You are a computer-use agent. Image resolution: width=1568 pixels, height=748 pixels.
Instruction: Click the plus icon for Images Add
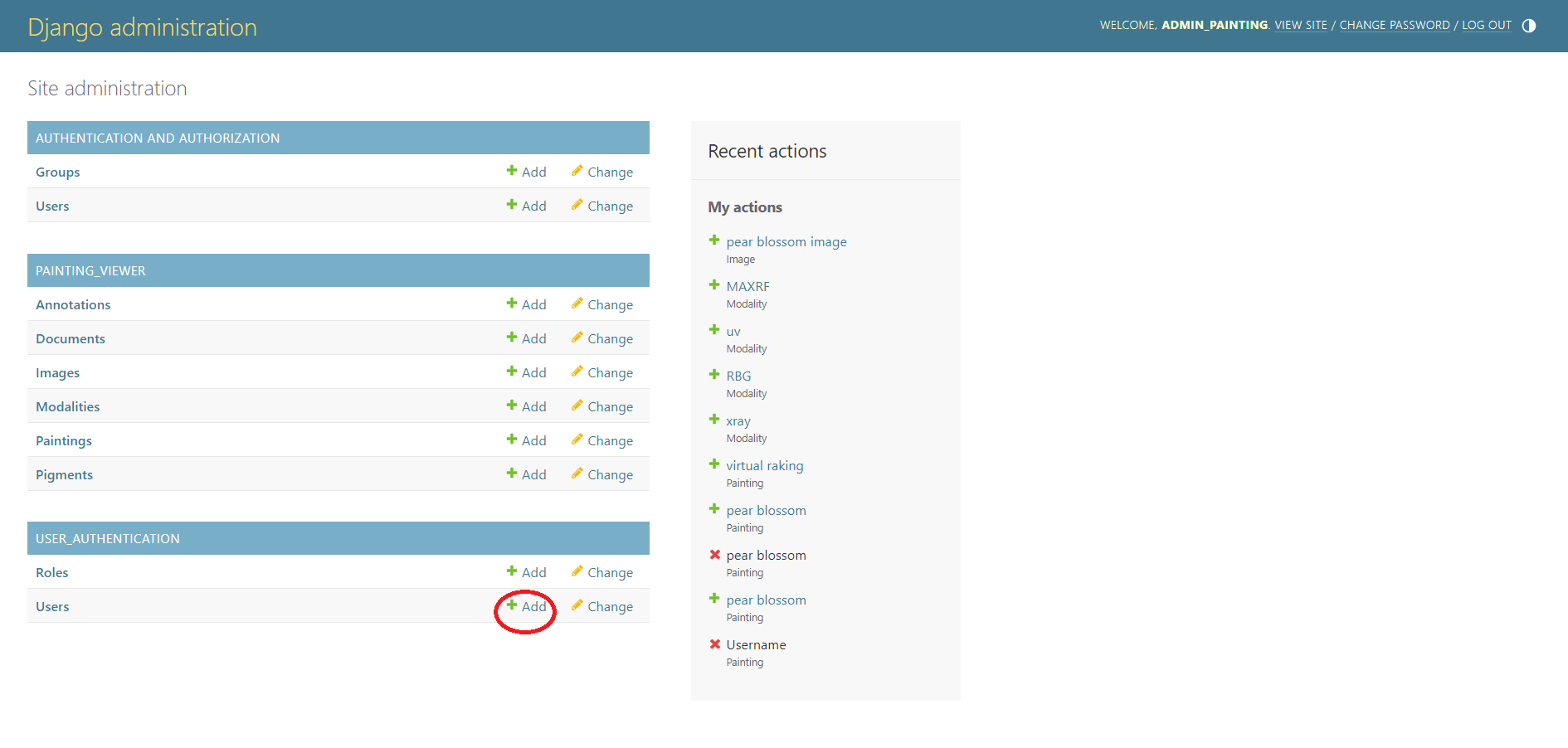coord(512,372)
